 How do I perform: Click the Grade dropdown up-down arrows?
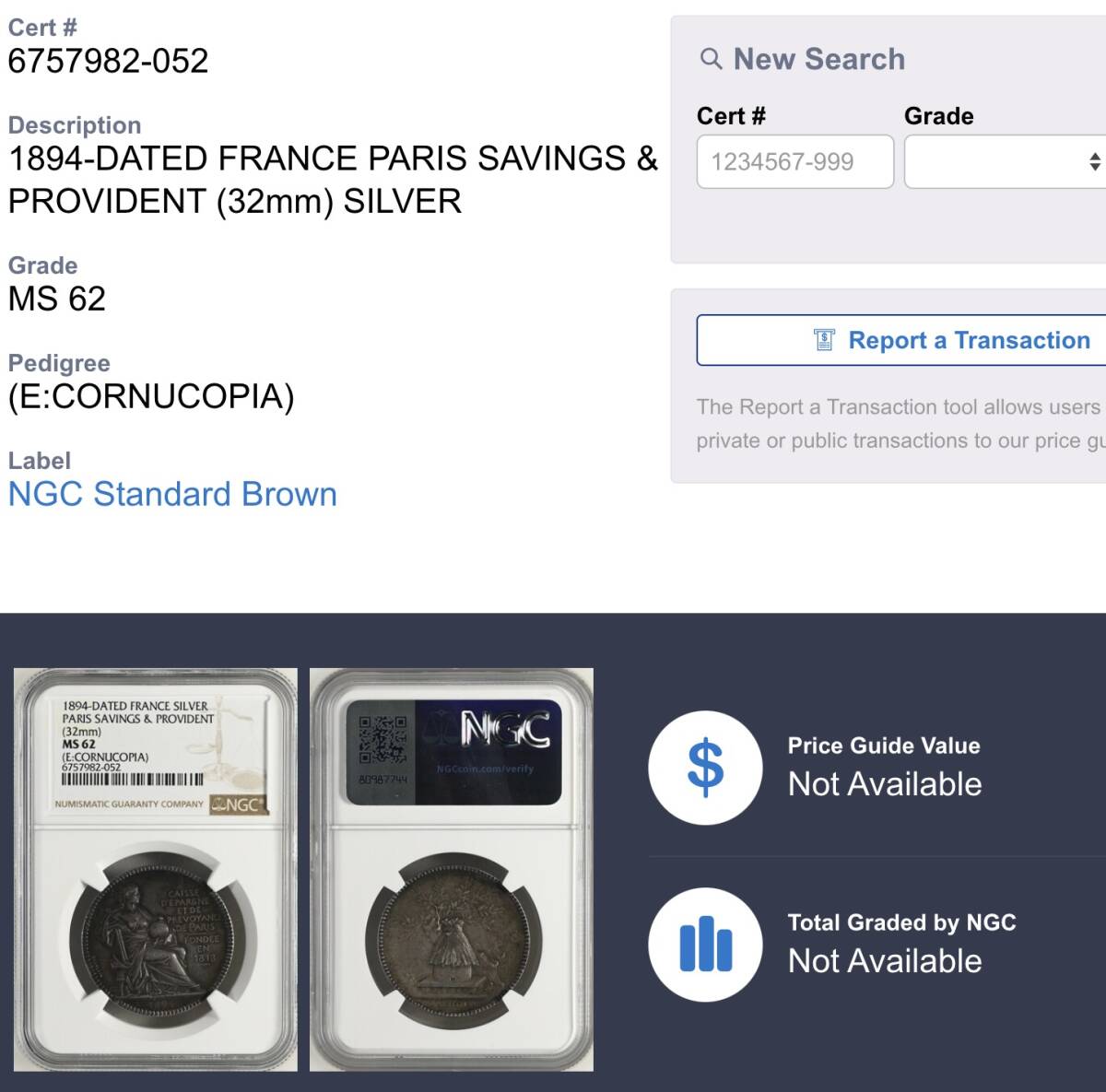pyautogui.click(x=1094, y=162)
